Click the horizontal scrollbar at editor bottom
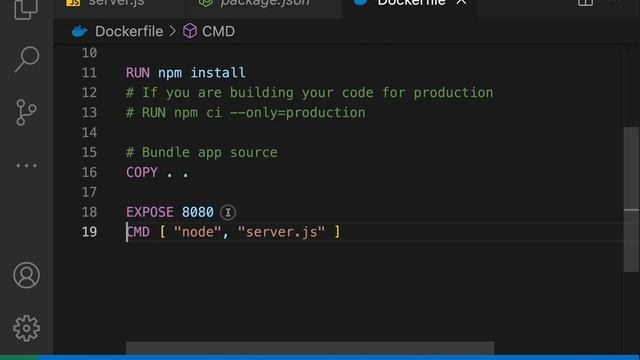640x360 pixels. pyautogui.click(x=310, y=348)
